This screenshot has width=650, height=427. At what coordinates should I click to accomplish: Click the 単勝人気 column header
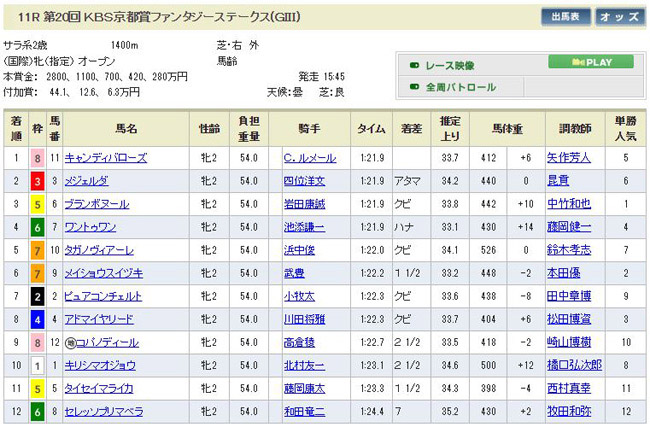(x=625, y=129)
